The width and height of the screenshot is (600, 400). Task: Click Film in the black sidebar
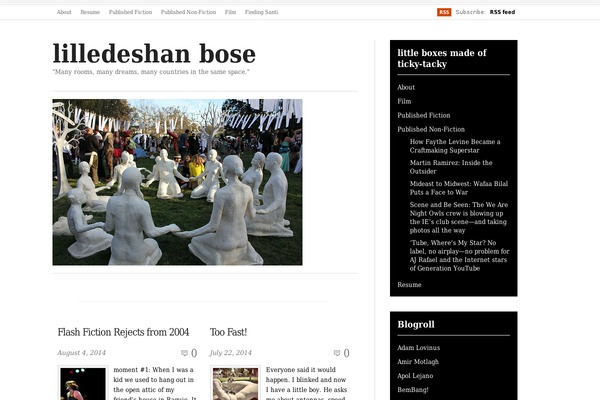point(404,101)
